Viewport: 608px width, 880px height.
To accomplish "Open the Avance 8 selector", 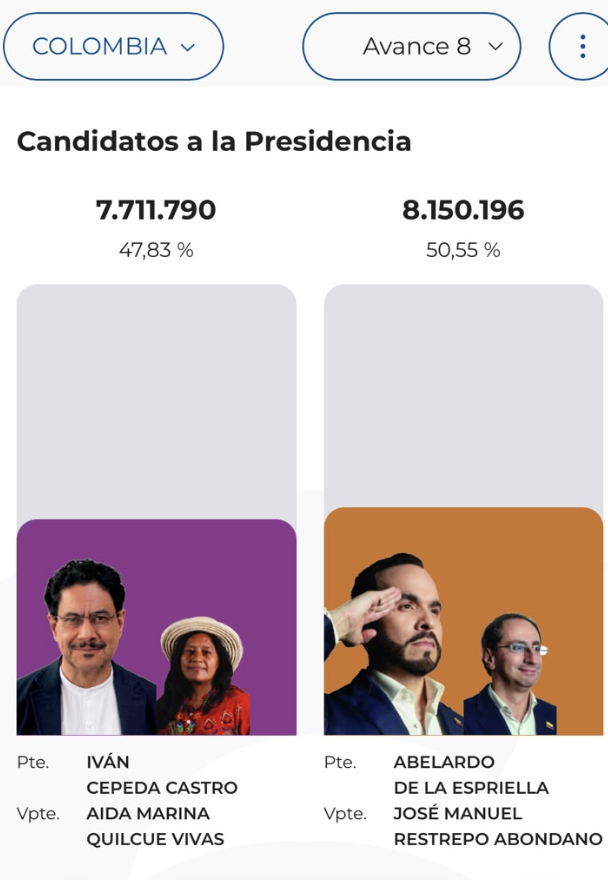I will 412,47.
